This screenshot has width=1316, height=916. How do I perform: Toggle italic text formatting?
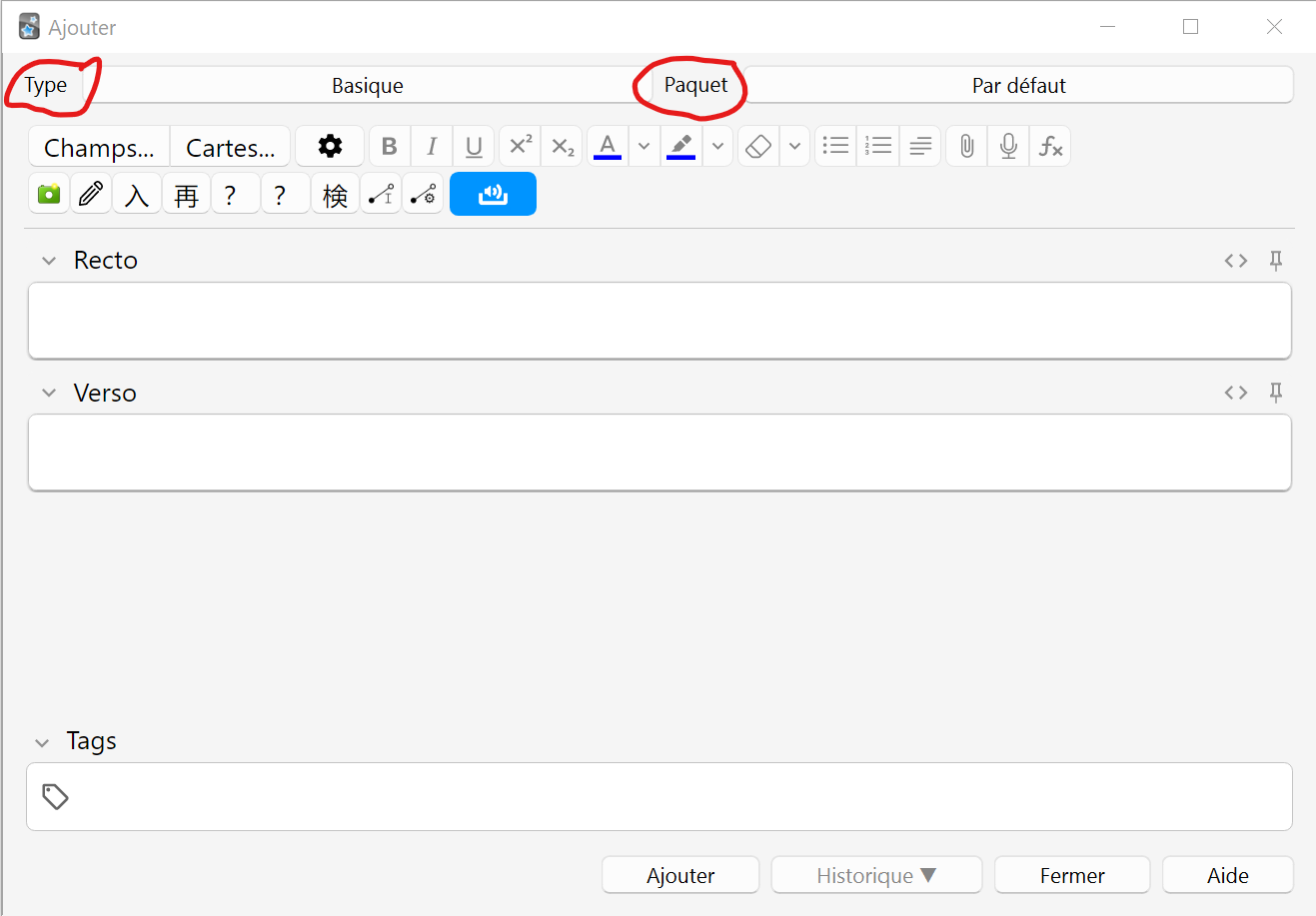pyautogui.click(x=432, y=146)
